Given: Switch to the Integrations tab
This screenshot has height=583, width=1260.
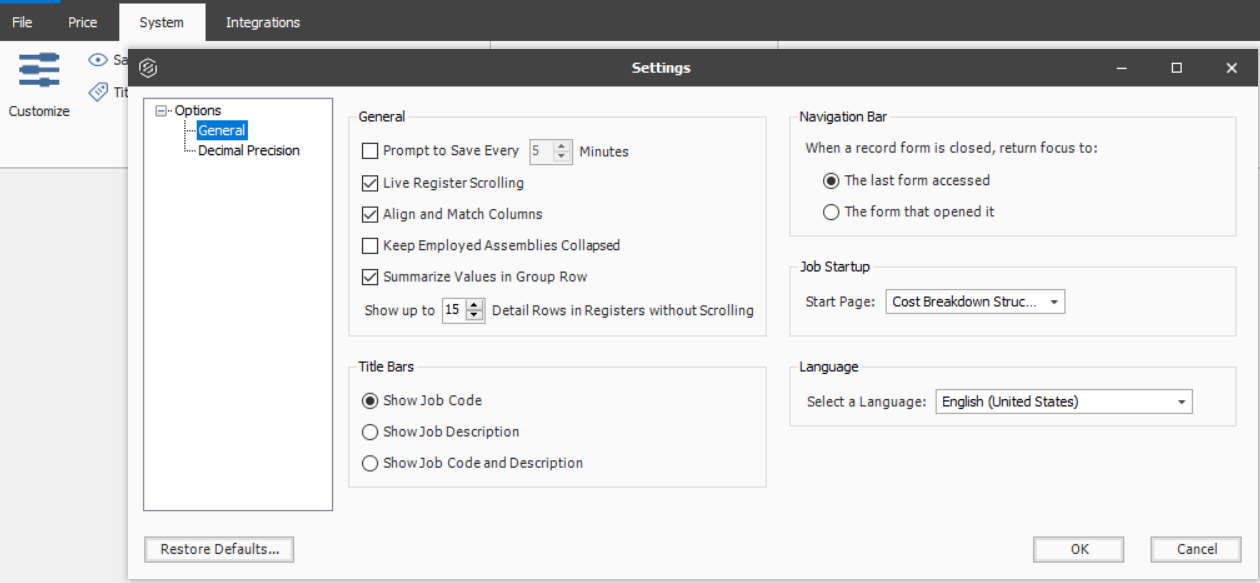Looking at the screenshot, I should tap(262, 21).
